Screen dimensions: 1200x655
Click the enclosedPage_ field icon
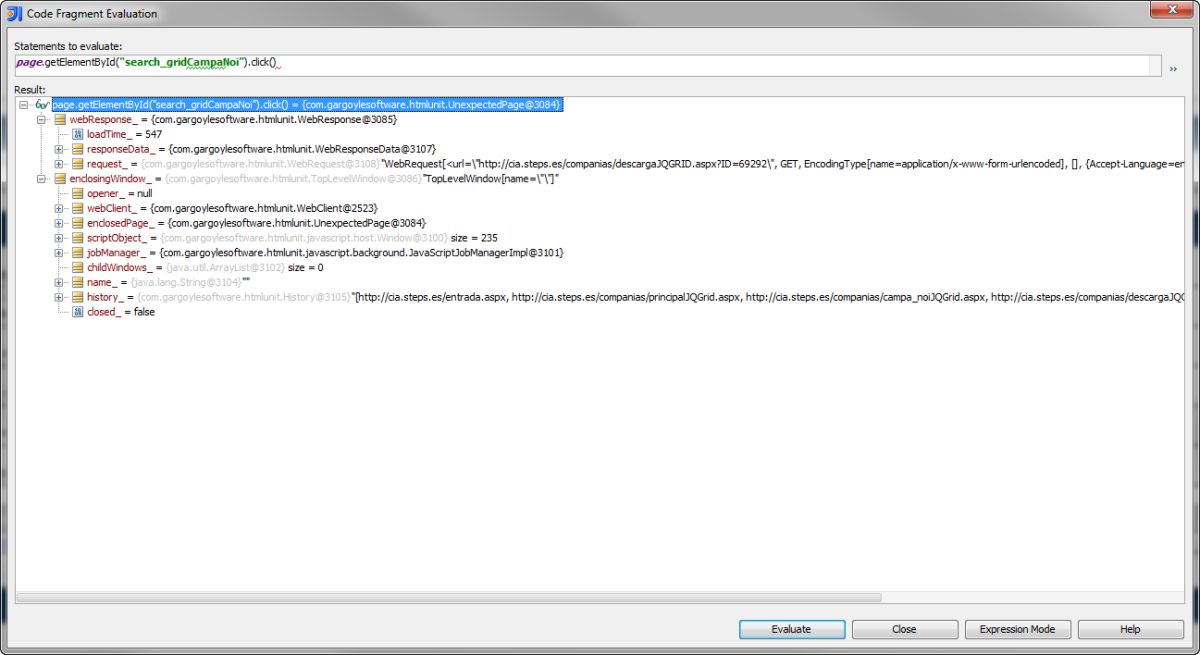coord(77,223)
